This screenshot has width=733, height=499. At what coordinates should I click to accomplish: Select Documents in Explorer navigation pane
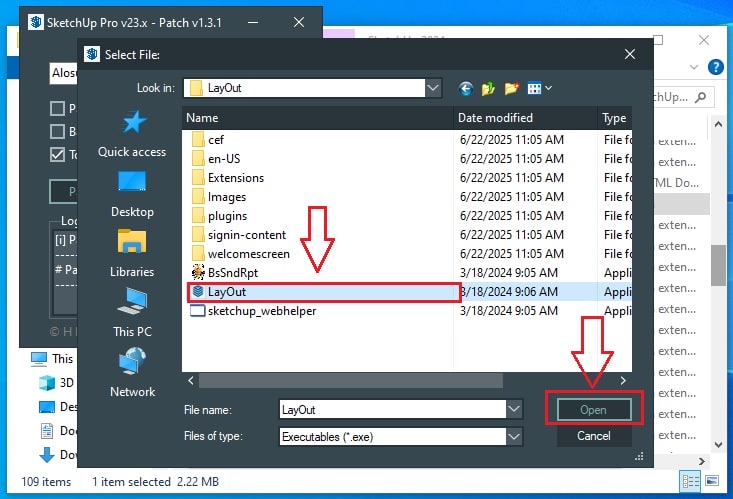click(58, 431)
